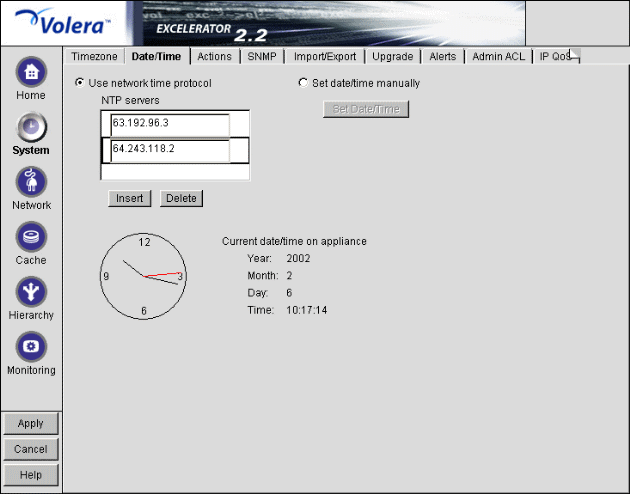The width and height of the screenshot is (630, 494).
Task: Open the Hierarchy section icon
Action: pos(31,292)
